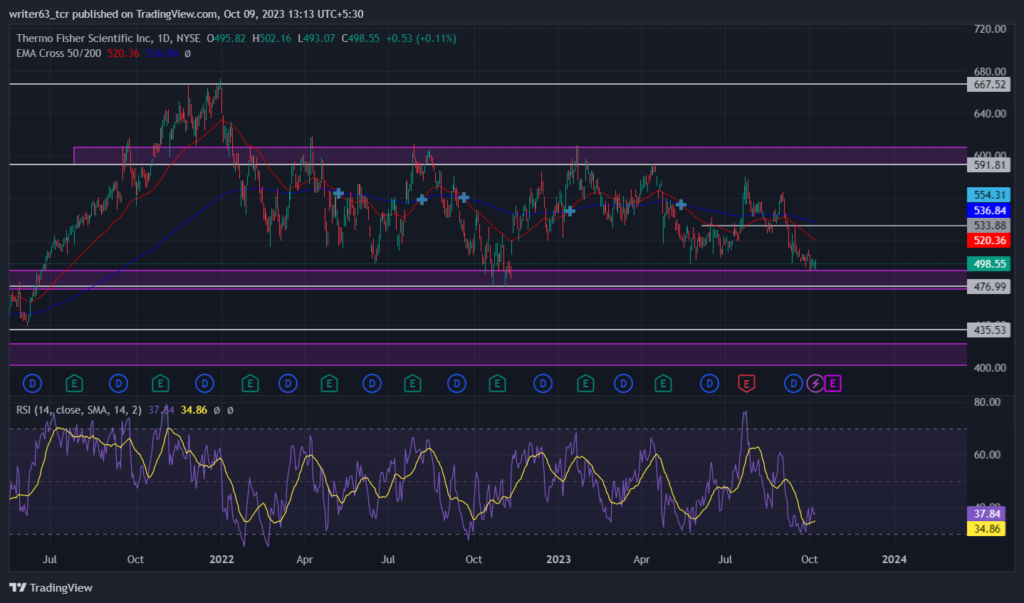Click the red 520.36 value in EMA legend

coord(123,54)
